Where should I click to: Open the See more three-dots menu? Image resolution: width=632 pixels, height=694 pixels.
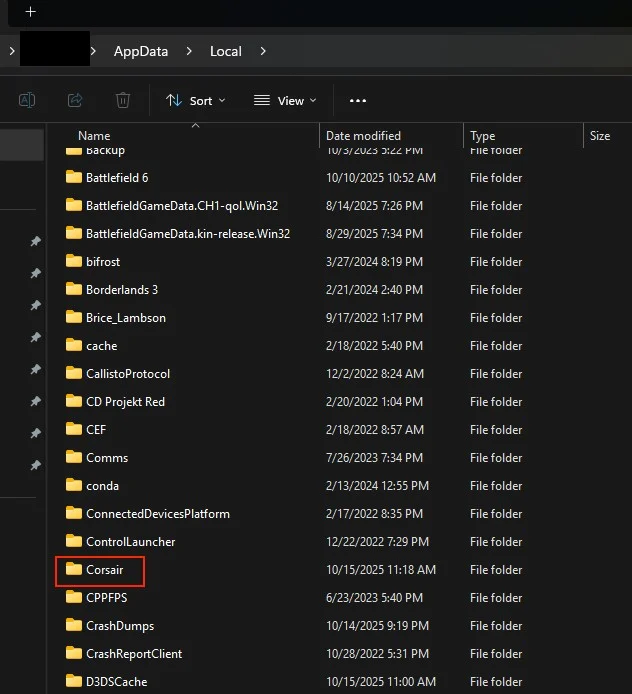point(358,100)
